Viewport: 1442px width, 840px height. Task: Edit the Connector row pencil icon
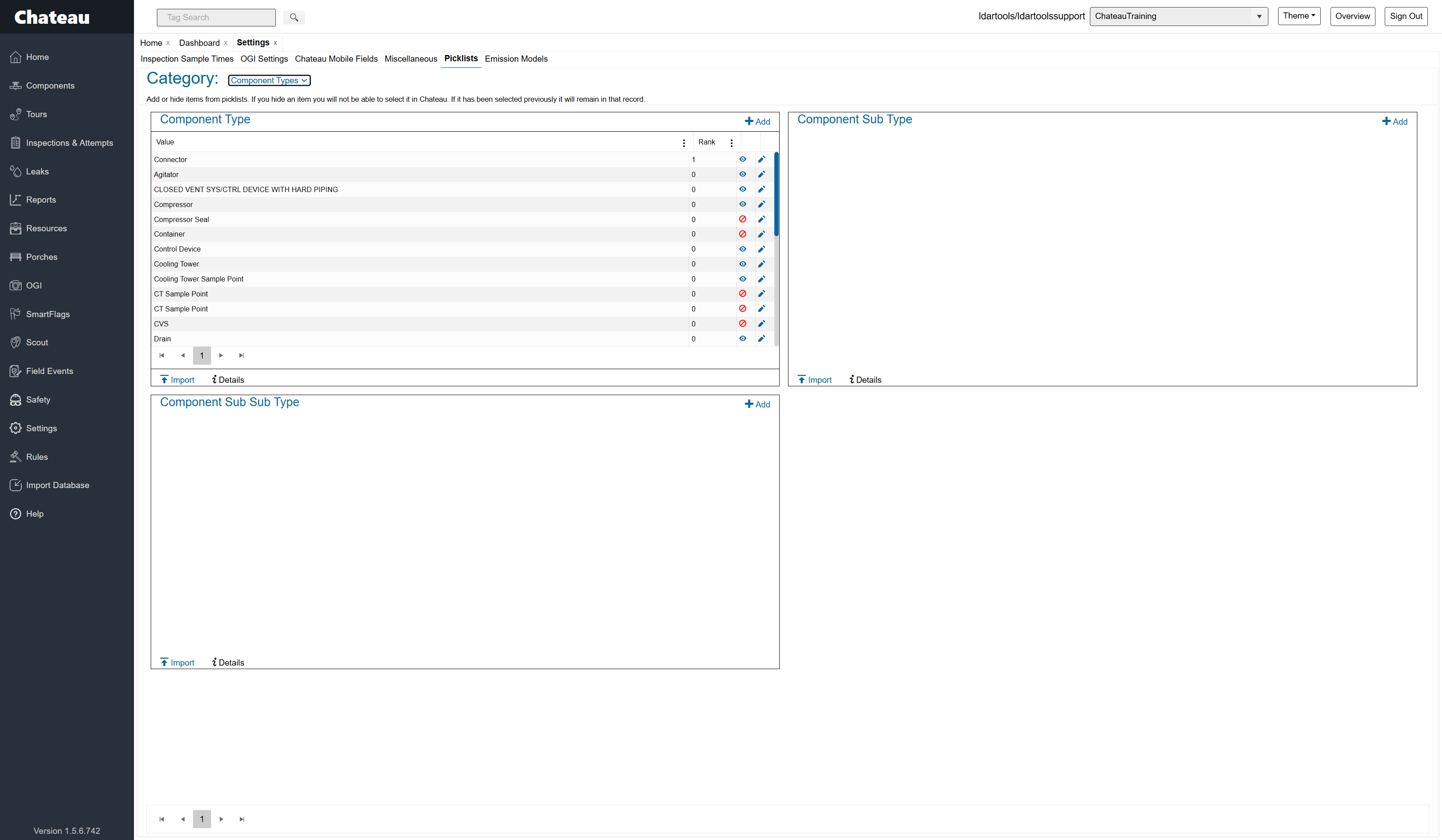762,159
